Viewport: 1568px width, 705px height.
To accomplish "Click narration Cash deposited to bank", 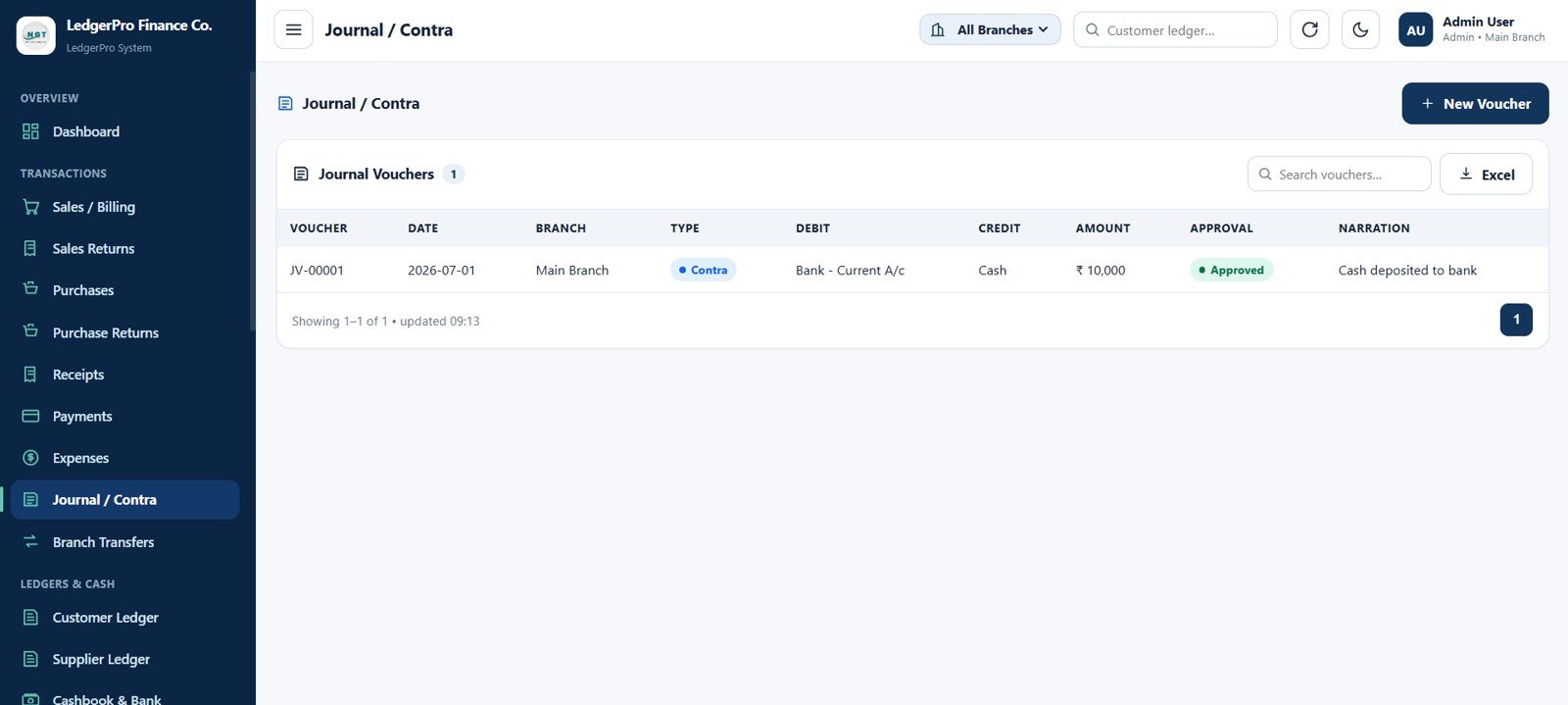I will click(1407, 271).
